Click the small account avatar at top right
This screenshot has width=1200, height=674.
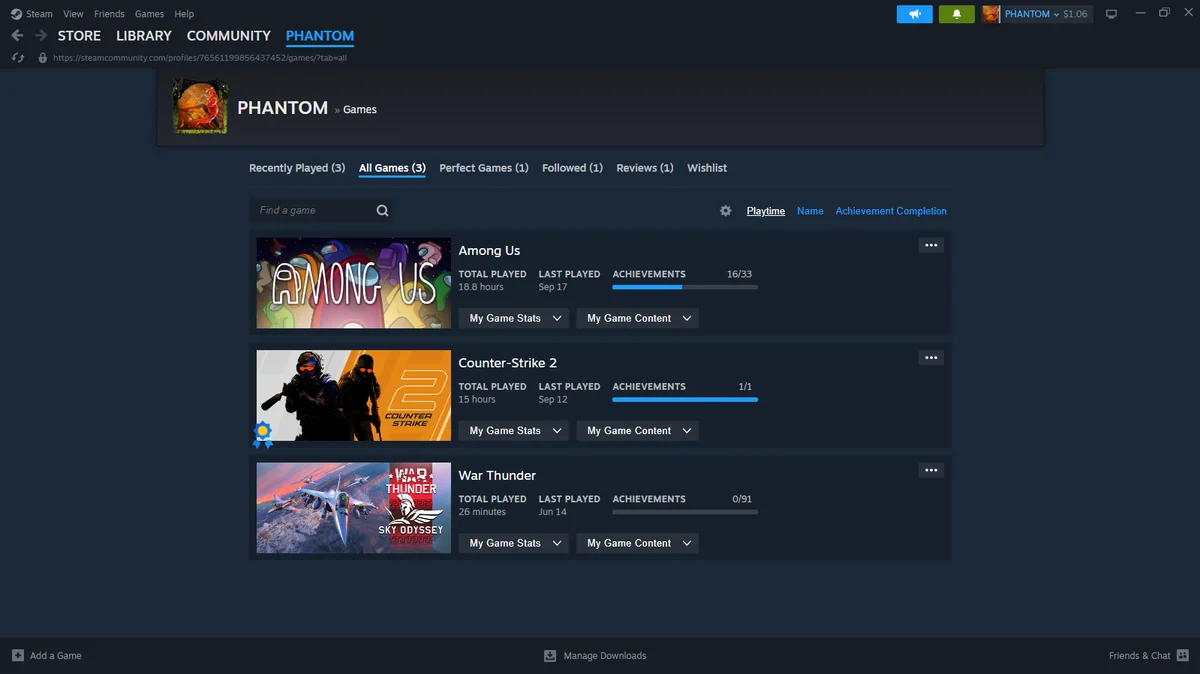pos(991,14)
